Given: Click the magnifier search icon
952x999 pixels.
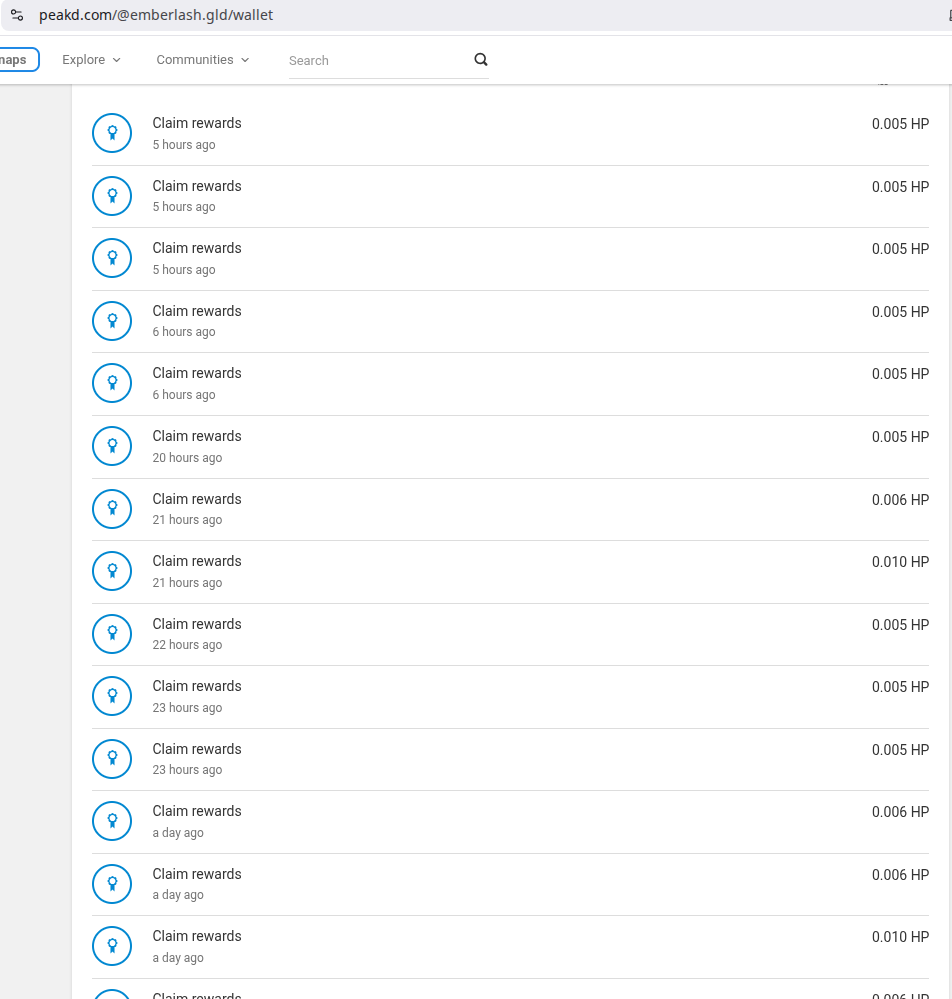Looking at the screenshot, I should 481,59.
